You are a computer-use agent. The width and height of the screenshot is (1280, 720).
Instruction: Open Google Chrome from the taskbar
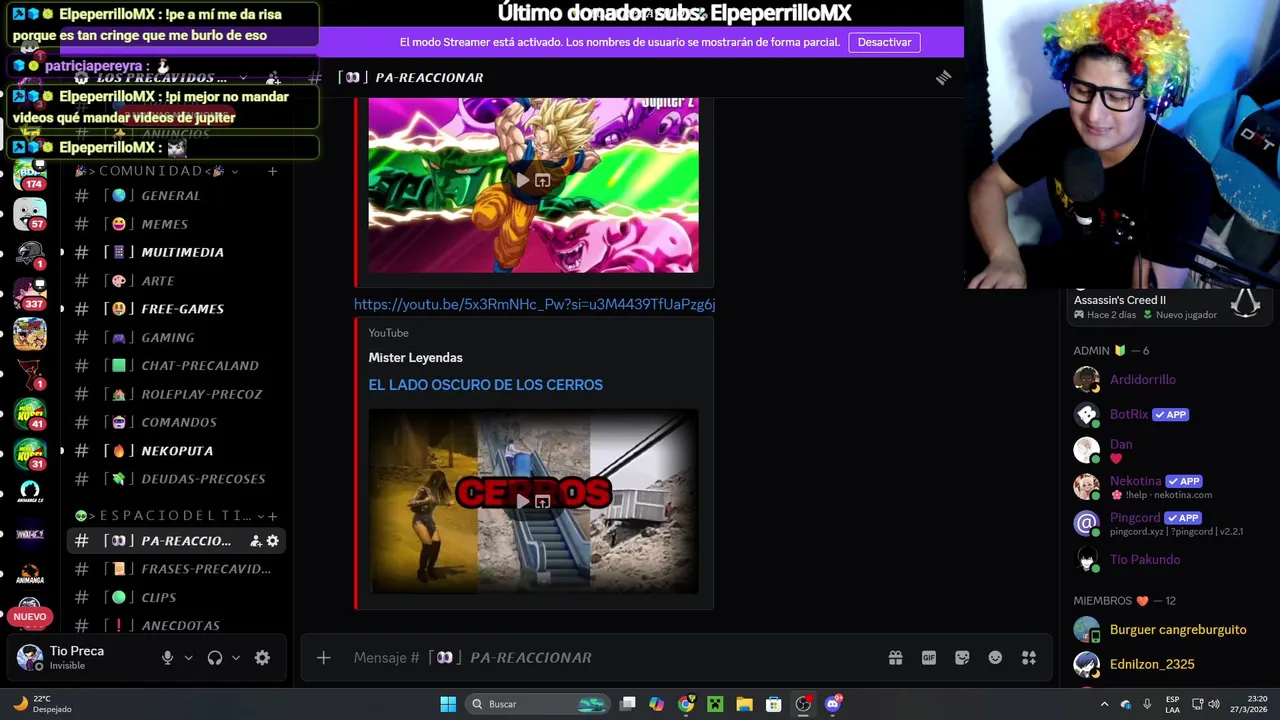pyautogui.click(x=686, y=704)
